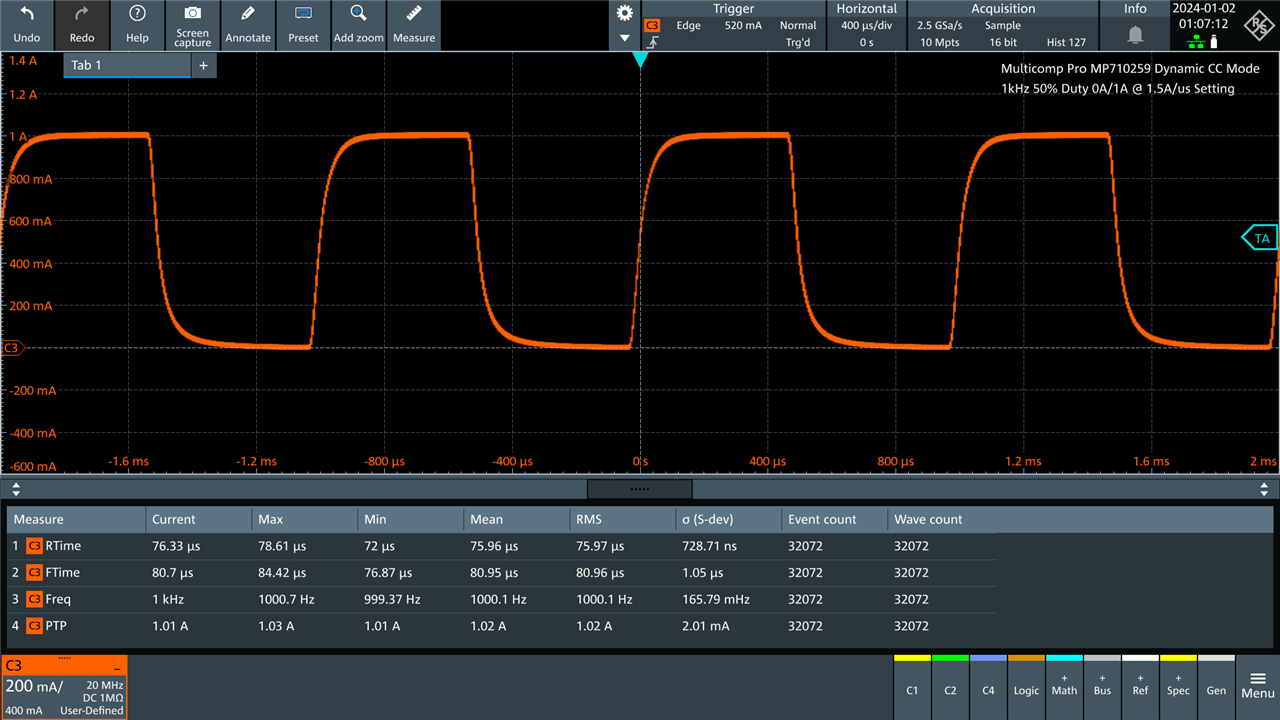This screenshot has width=1280, height=720.
Task: Open the settings gear icon
Action: pyautogui.click(x=625, y=13)
